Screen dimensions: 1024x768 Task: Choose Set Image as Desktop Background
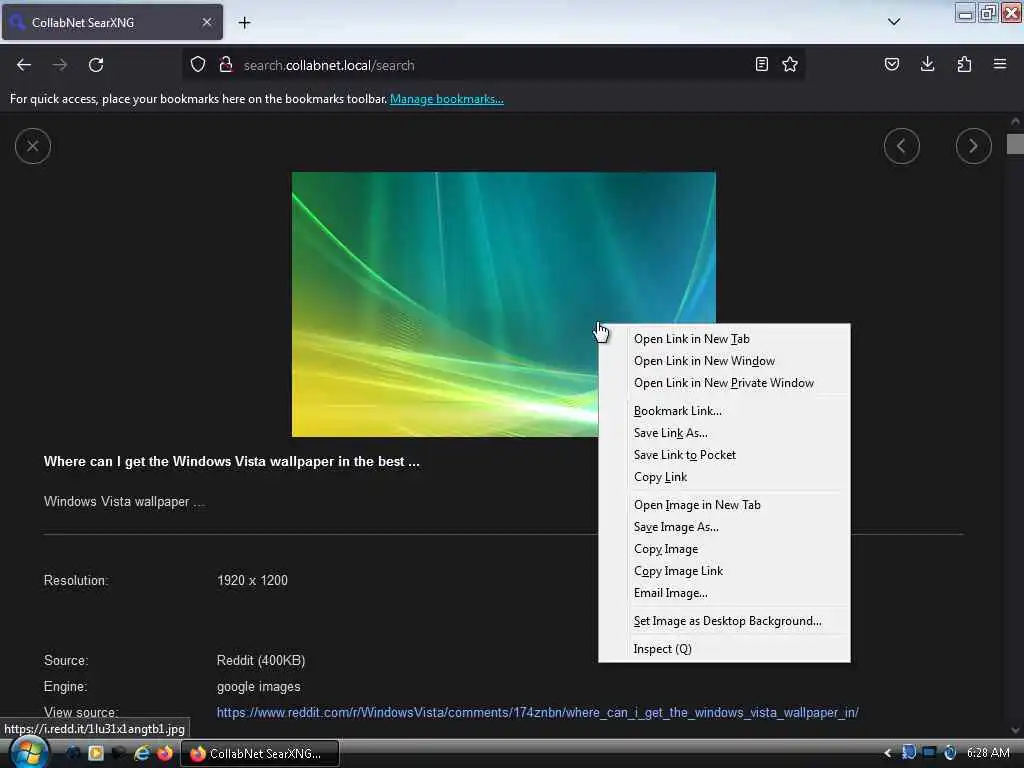point(724,622)
